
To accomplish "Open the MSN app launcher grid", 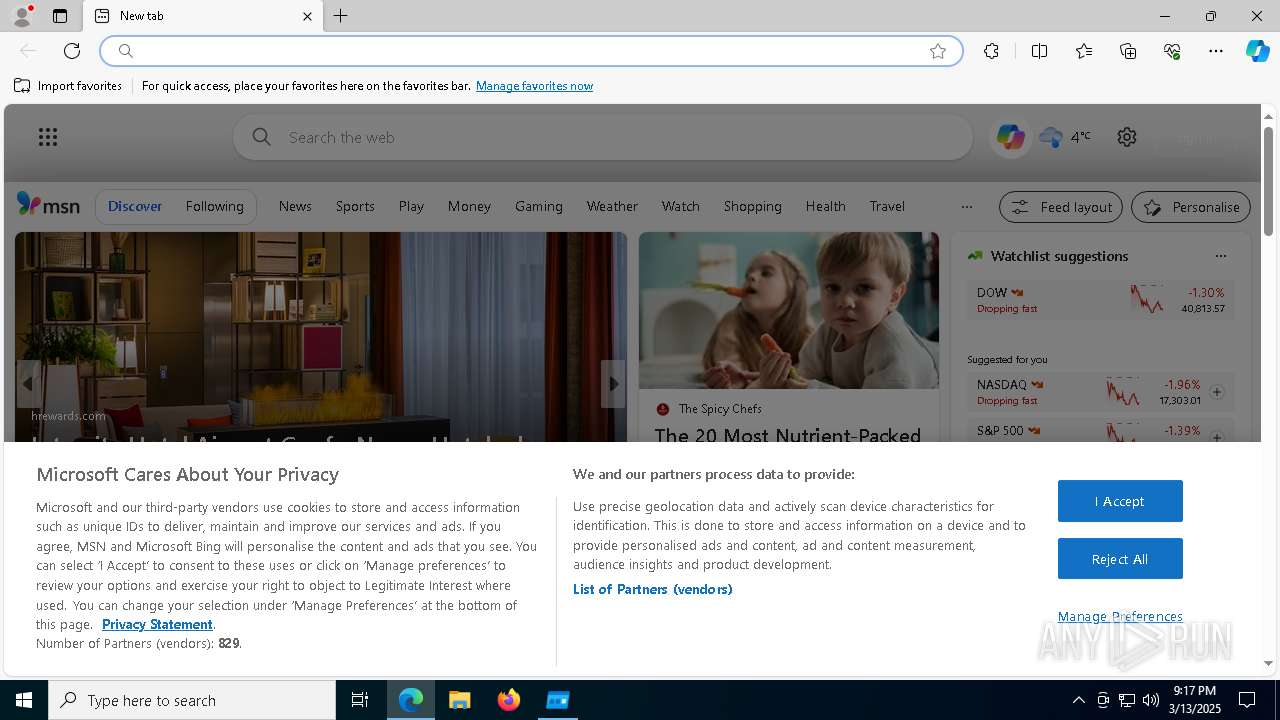I will point(48,137).
